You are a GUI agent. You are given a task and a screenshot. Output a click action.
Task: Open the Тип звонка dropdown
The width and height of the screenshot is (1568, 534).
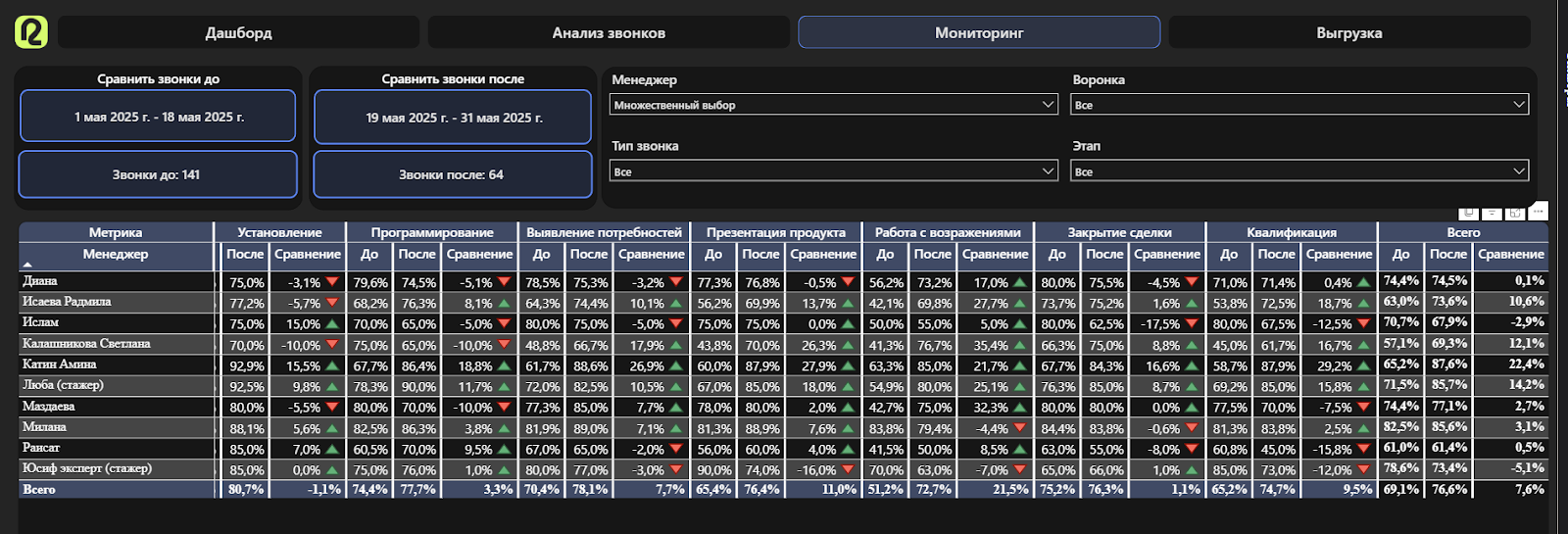[834, 171]
